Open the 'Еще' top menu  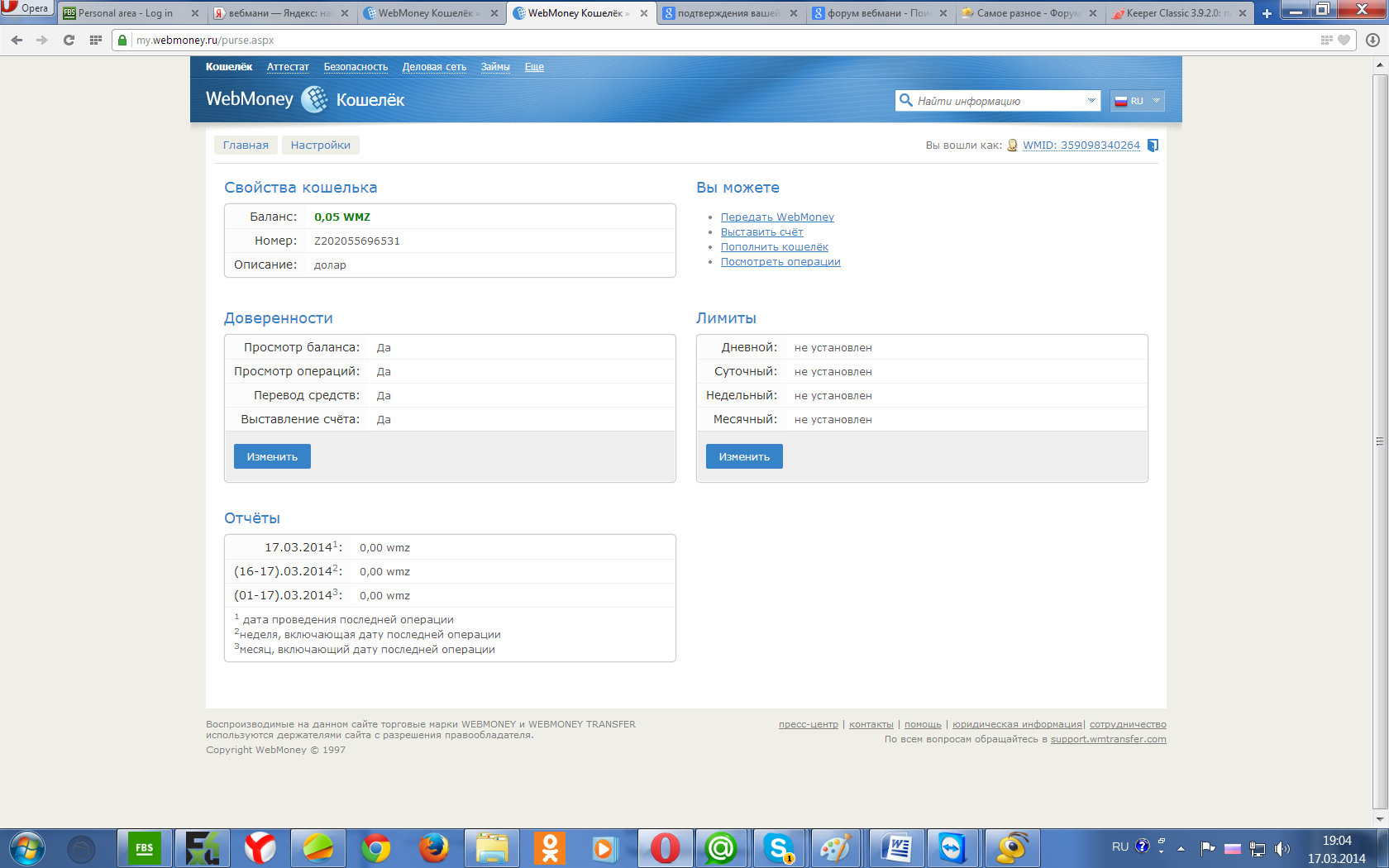coord(534,67)
